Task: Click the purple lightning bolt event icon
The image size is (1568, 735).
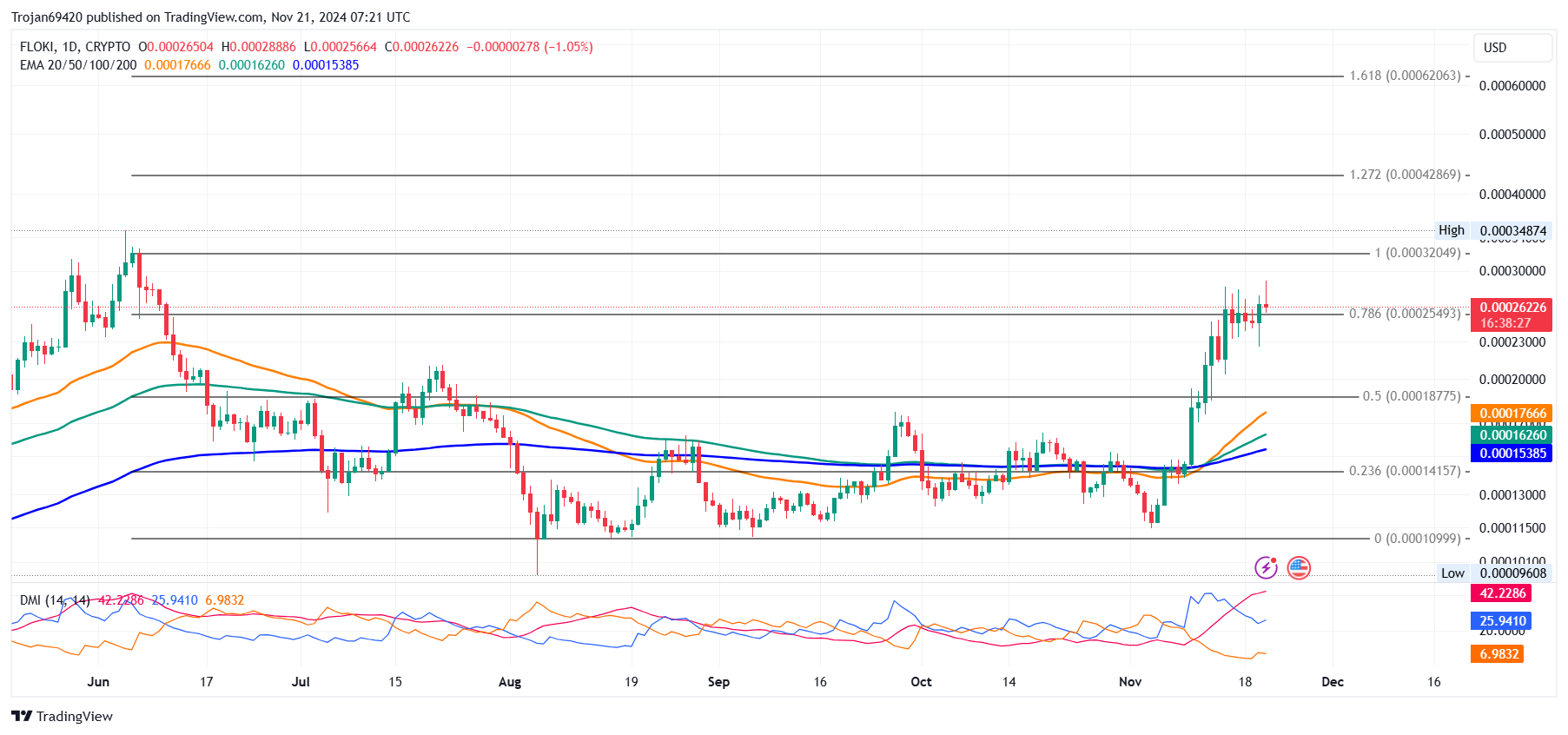Action: pyautogui.click(x=1266, y=568)
